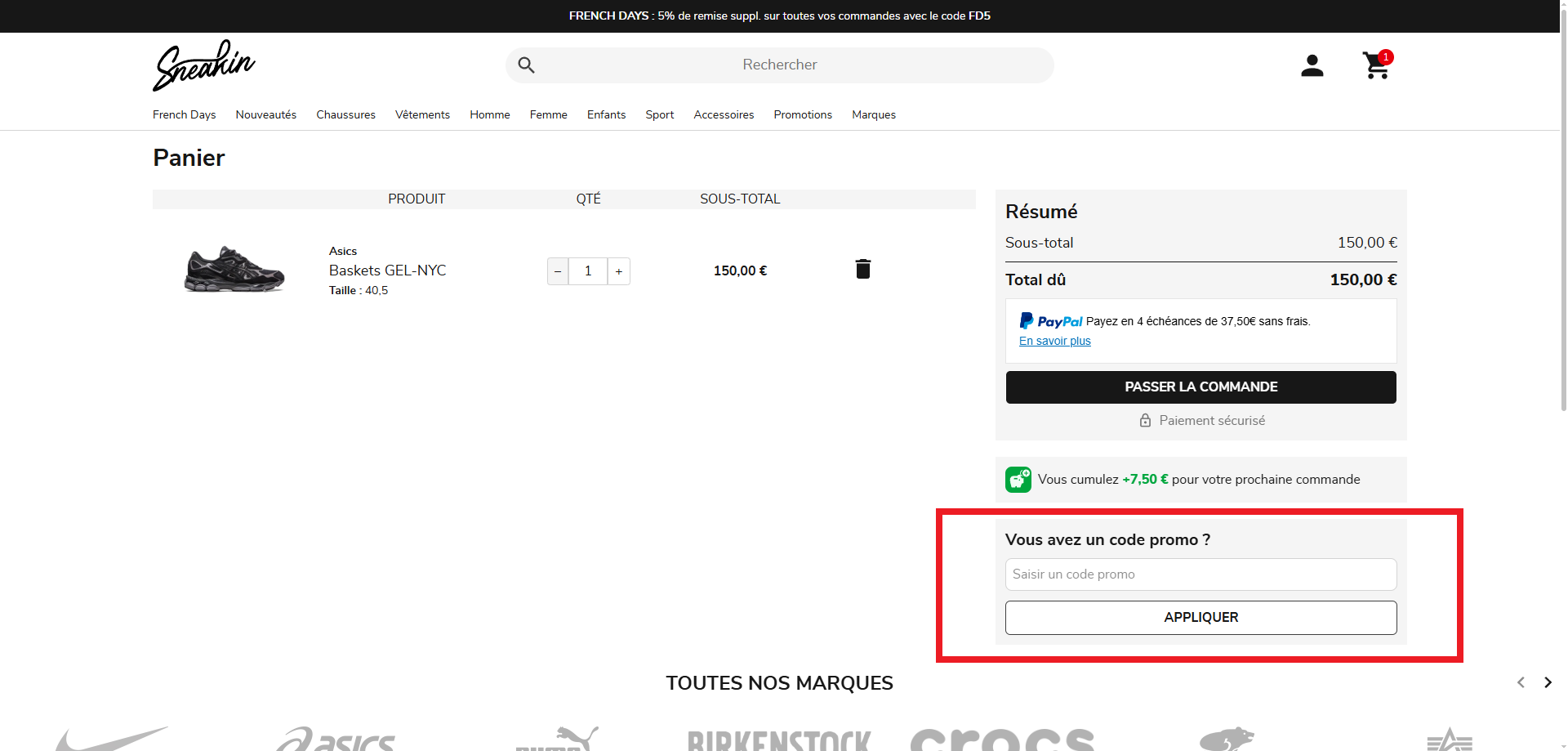The image size is (1568, 751).
Task: Open the shopping cart icon
Action: [x=1377, y=65]
